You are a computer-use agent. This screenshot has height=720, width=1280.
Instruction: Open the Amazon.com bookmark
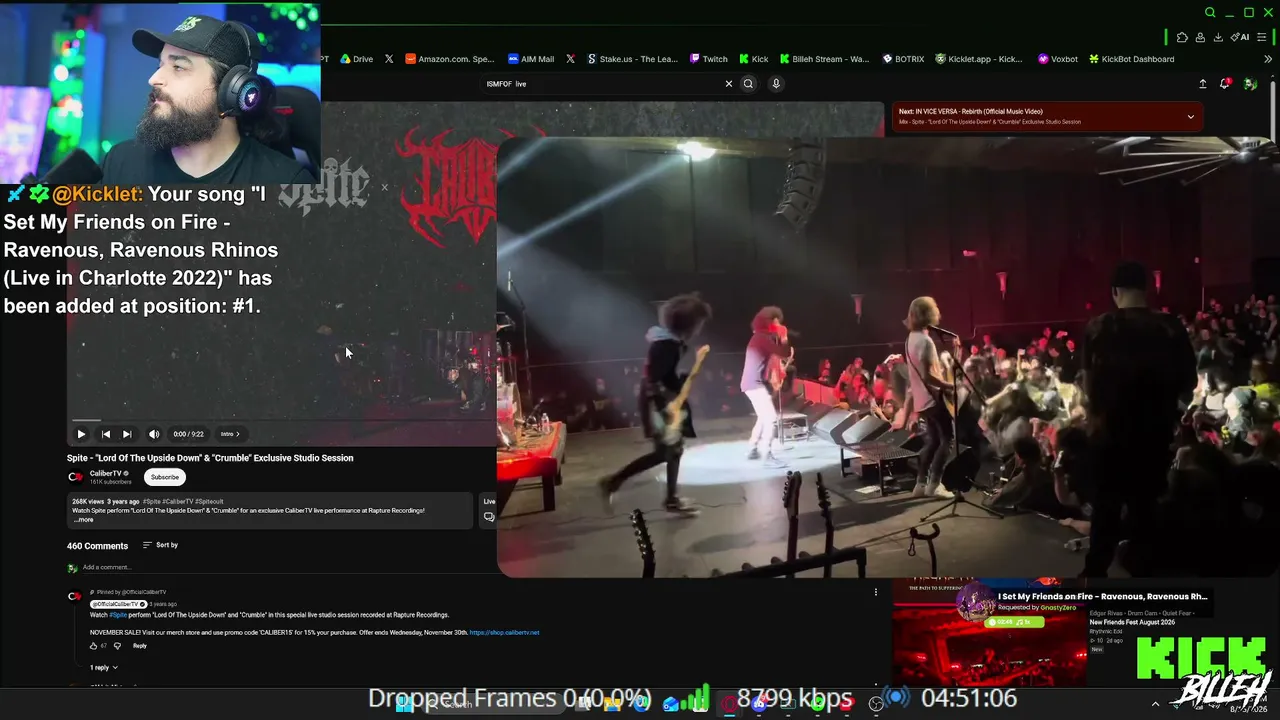[449, 59]
